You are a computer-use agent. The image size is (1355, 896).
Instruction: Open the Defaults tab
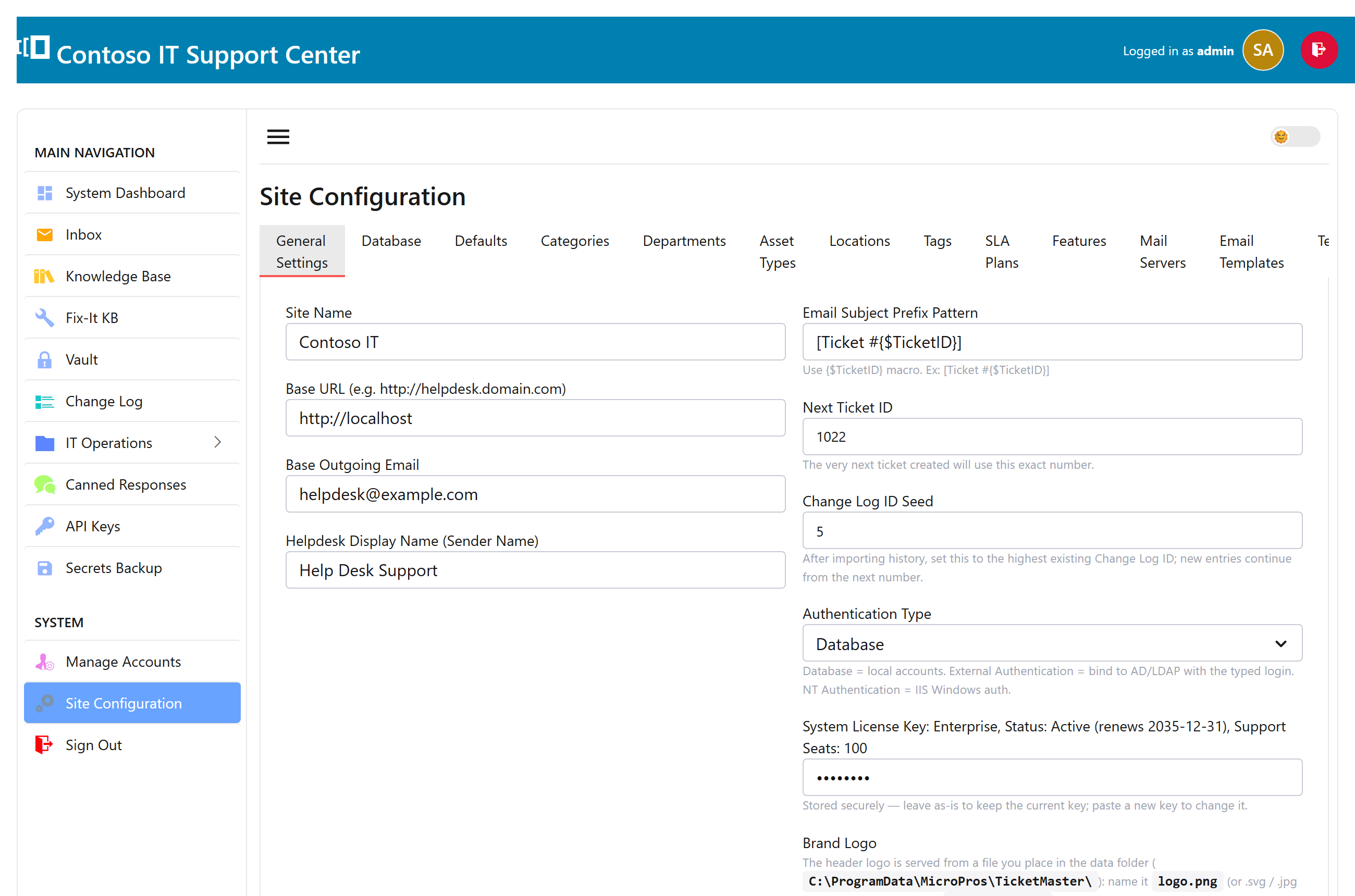click(x=481, y=241)
